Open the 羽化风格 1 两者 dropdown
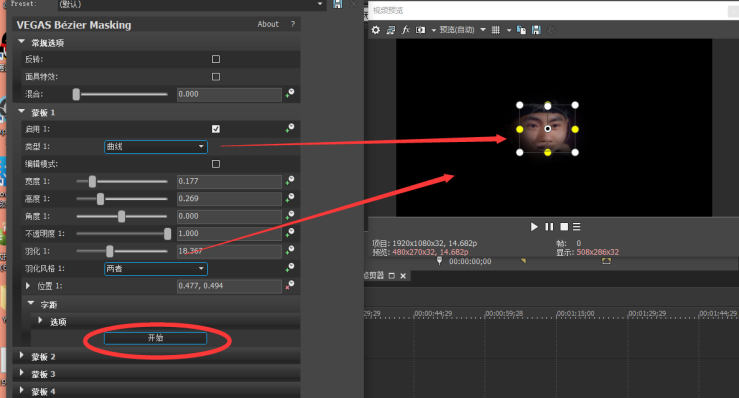Viewport: 739px width, 398px height. (x=156, y=269)
